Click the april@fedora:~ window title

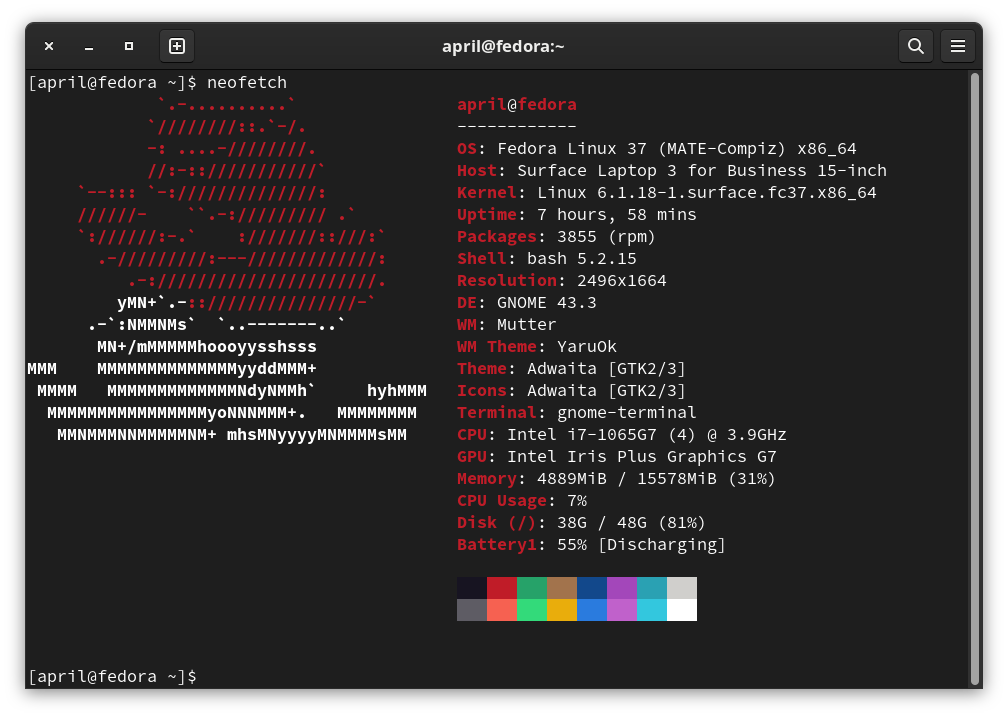point(503,46)
